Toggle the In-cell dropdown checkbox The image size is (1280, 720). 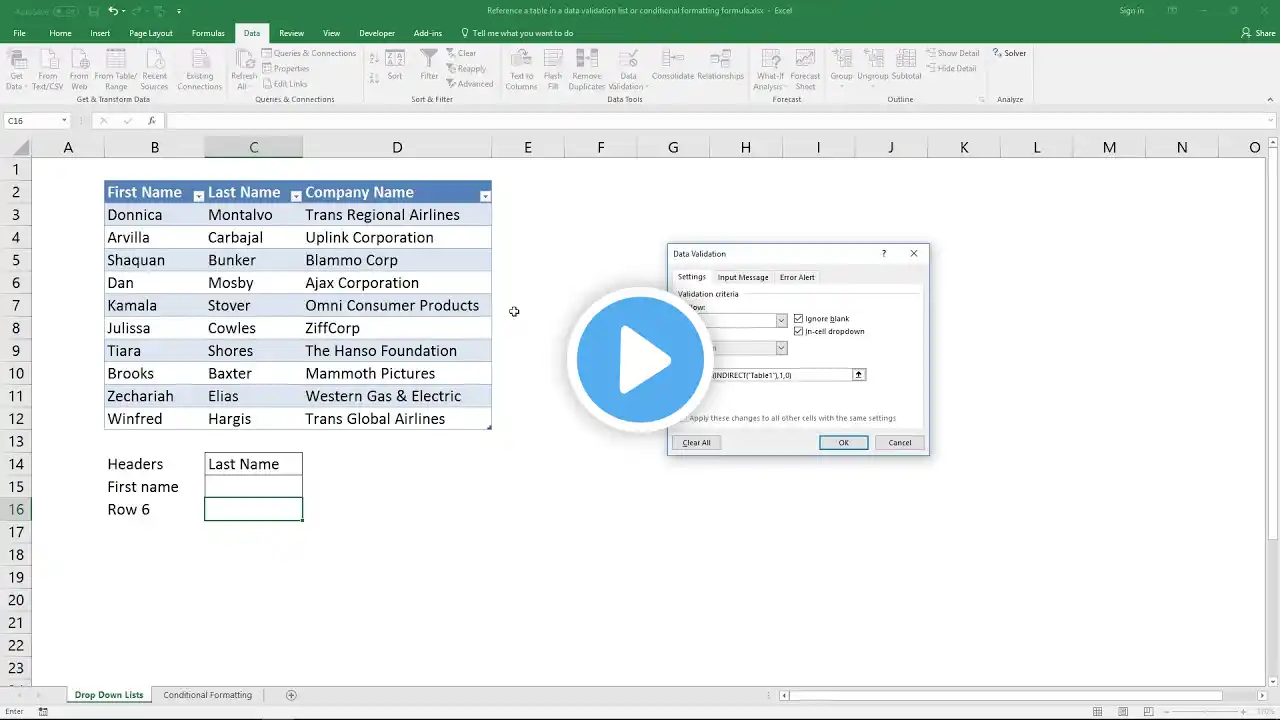click(x=798, y=331)
